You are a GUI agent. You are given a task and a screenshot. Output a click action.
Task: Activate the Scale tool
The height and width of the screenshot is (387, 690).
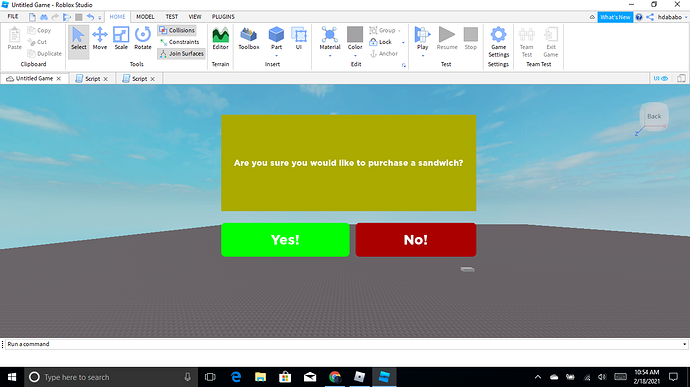coord(121,39)
